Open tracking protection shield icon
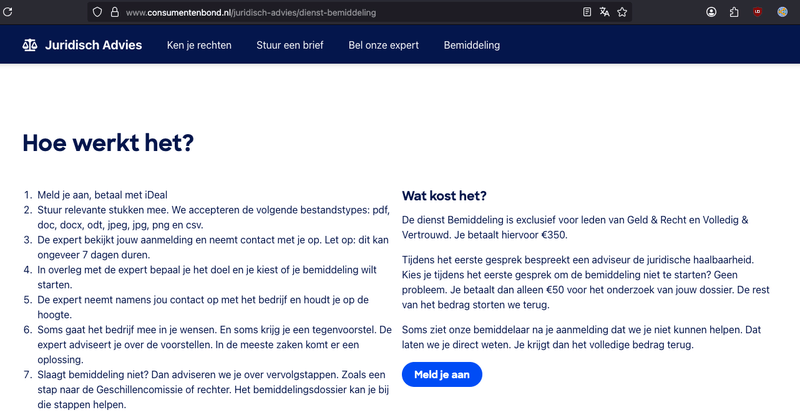This screenshot has height=420, width=800. click(x=97, y=12)
